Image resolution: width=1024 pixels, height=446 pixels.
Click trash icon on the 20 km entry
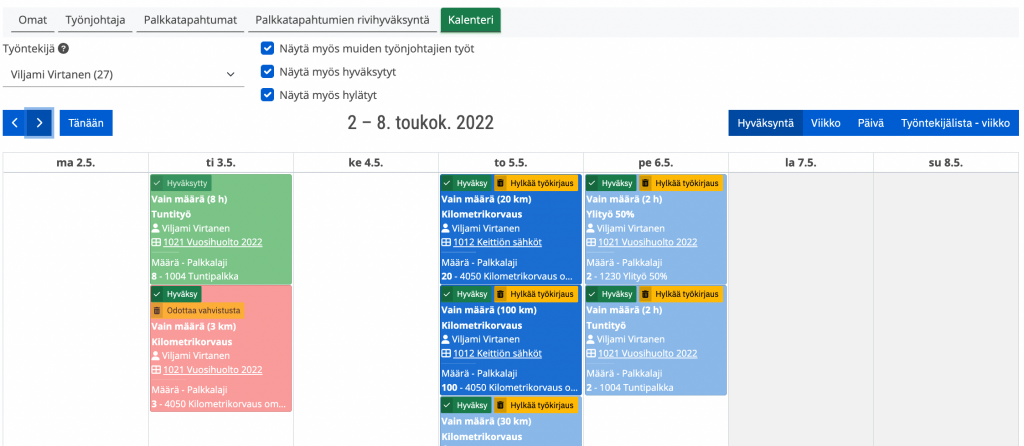point(501,183)
